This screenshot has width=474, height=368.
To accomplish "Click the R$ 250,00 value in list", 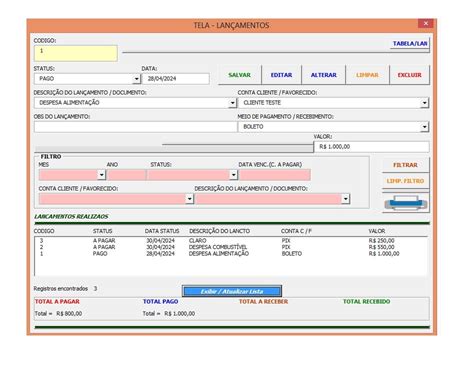I will (x=381, y=240).
